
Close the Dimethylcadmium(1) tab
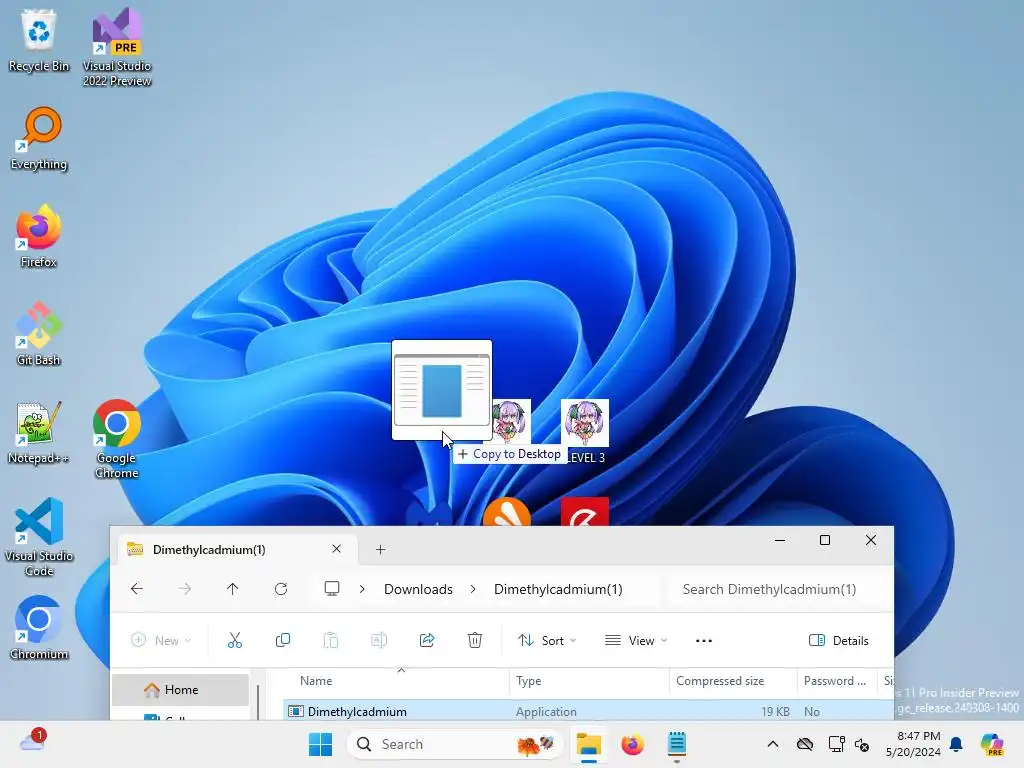point(336,549)
